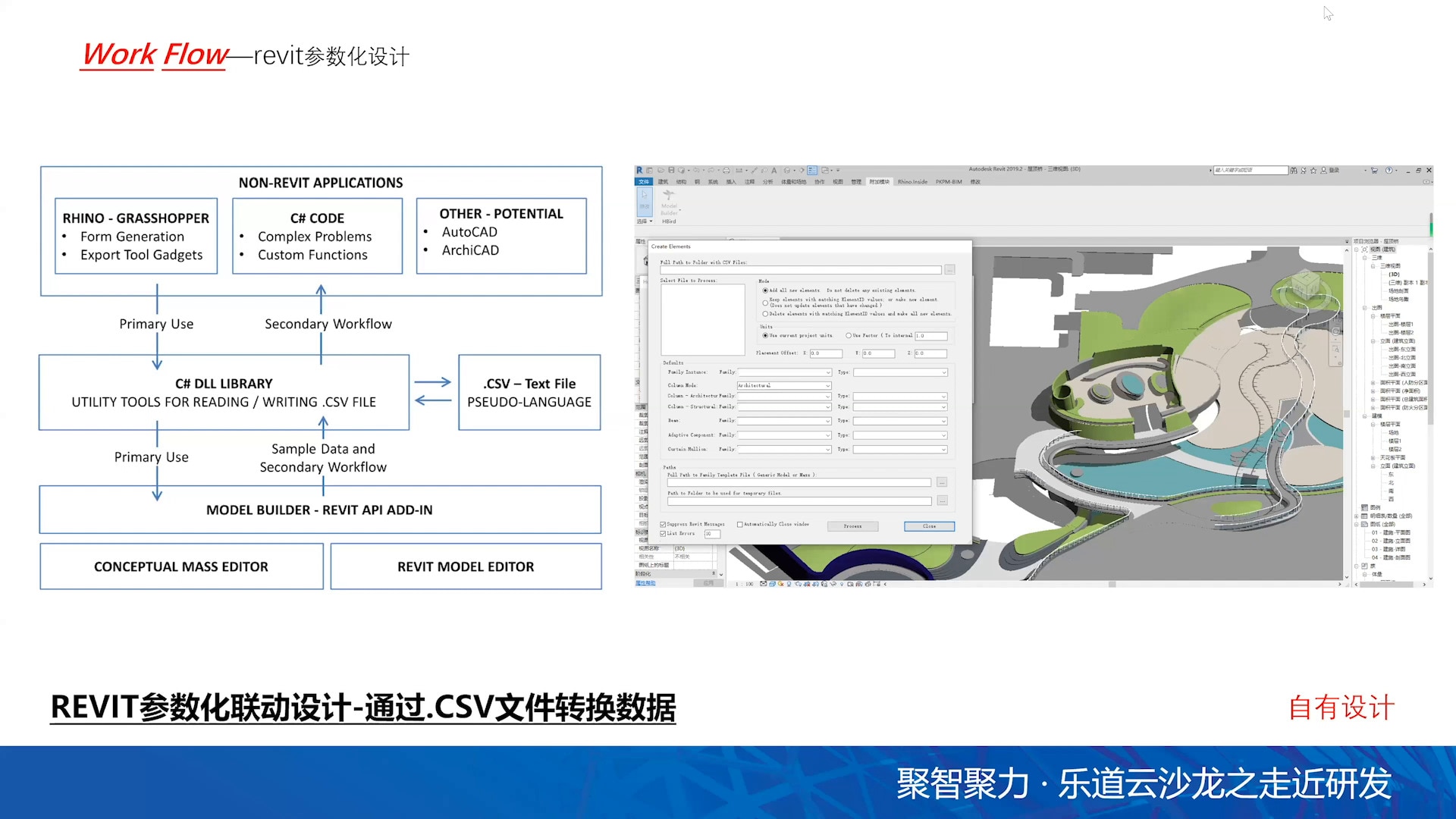
Task: Click the help question mark icon
Action: [x=1389, y=171]
